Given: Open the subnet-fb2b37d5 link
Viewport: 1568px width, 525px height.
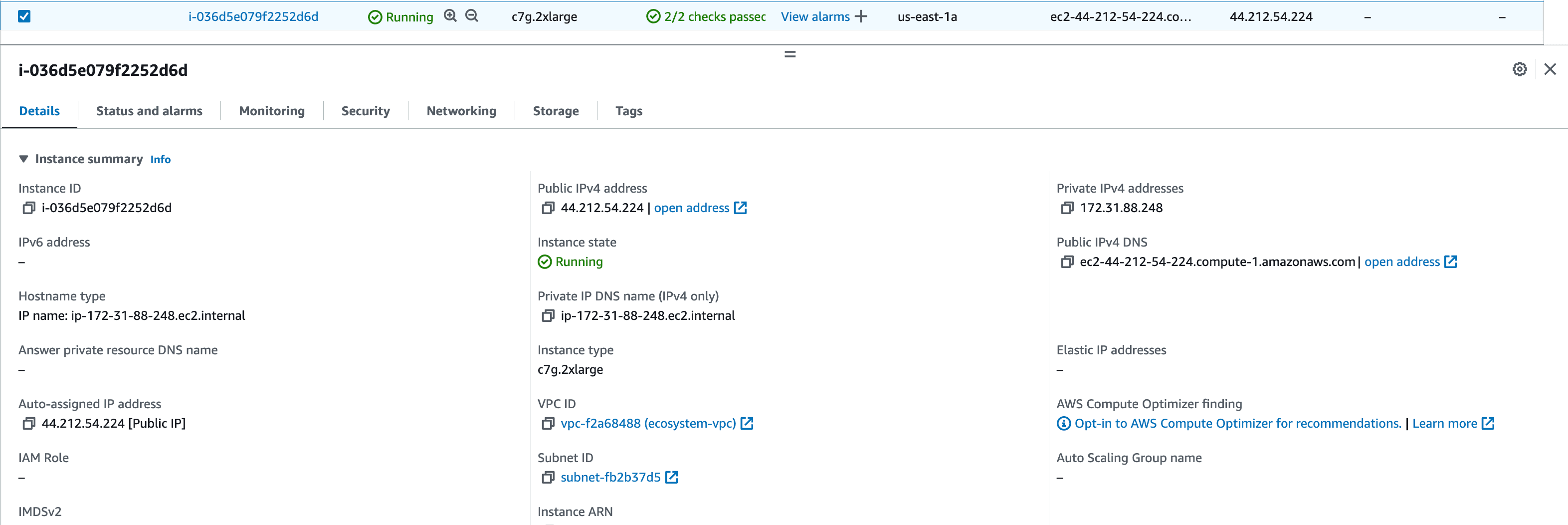Looking at the screenshot, I should tap(610, 478).
